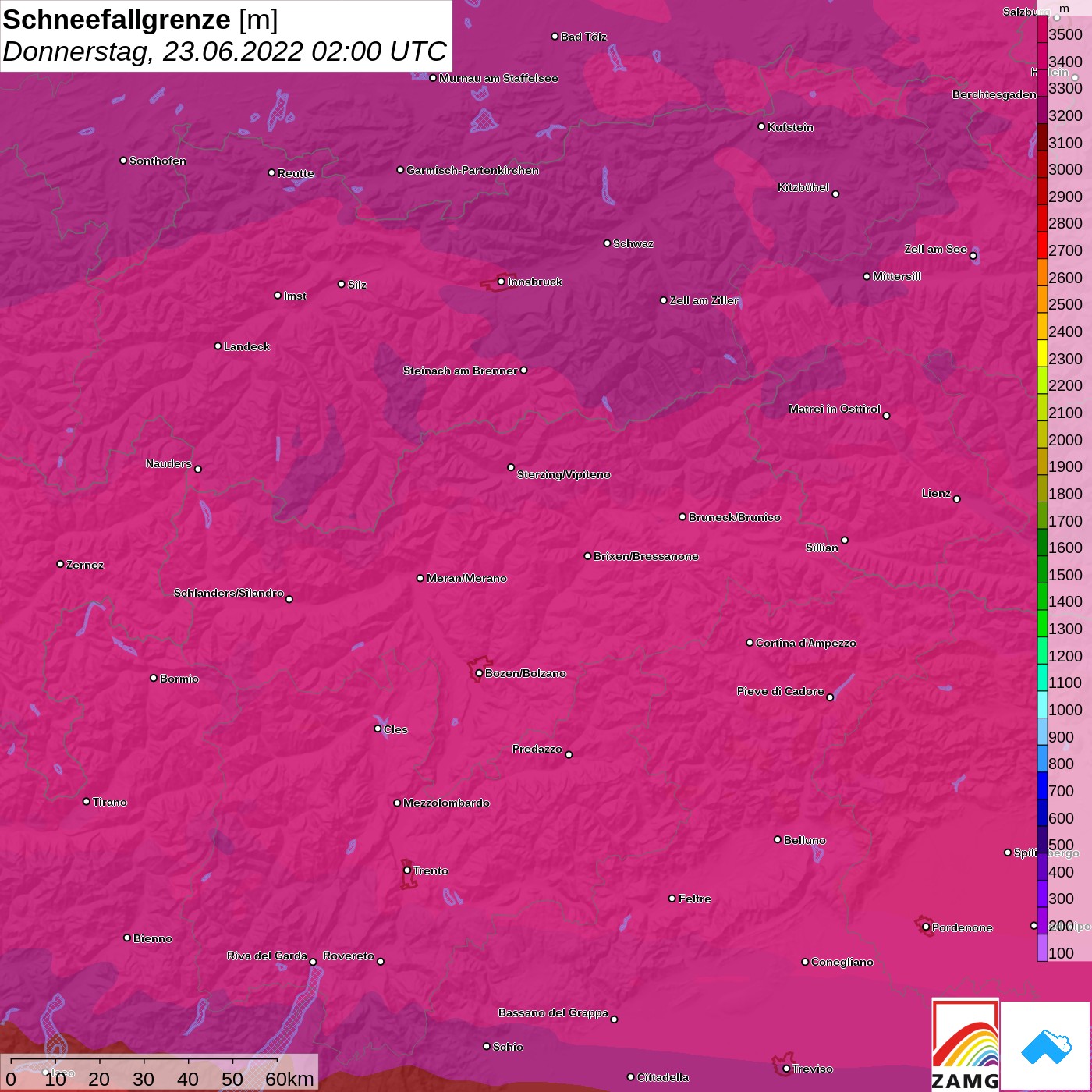Click the Cles label
This screenshot has height=1092, width=1092.
395,729
